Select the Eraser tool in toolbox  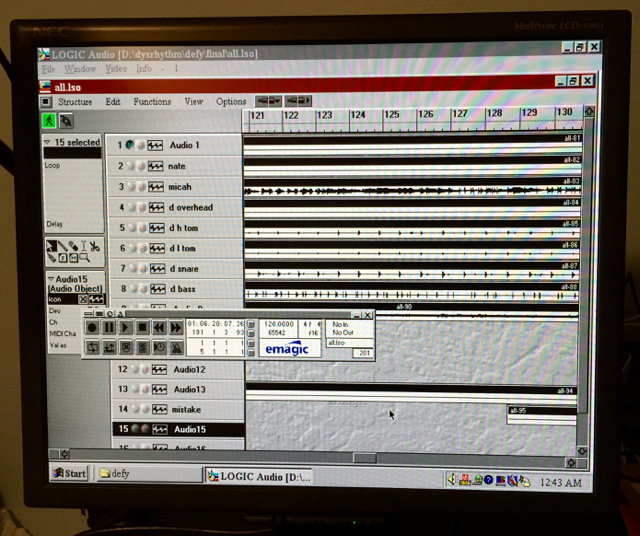[x=73, y=246]
